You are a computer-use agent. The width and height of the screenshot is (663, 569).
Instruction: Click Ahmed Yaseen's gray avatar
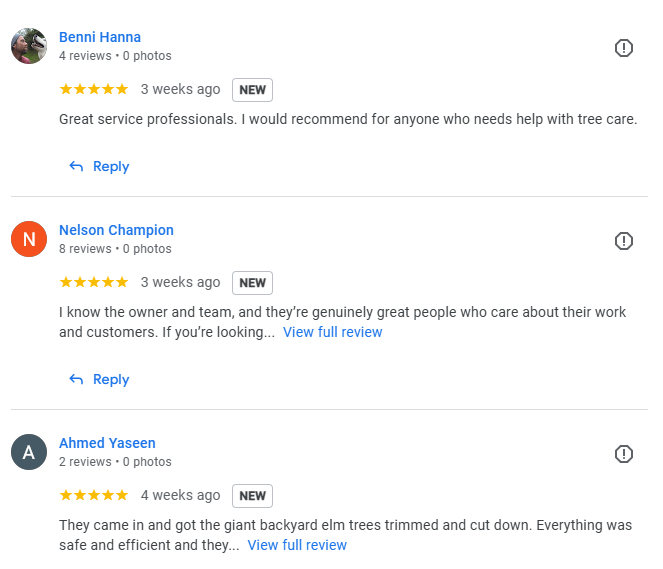click(29, 452)
